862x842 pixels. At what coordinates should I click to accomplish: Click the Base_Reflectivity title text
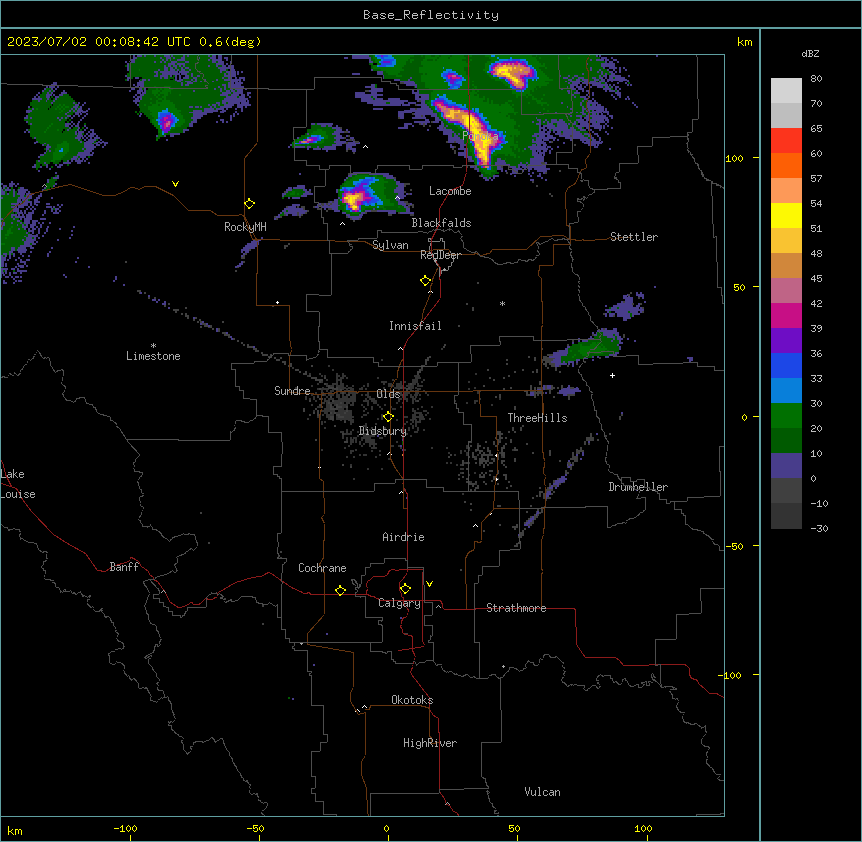pos(430,15)
